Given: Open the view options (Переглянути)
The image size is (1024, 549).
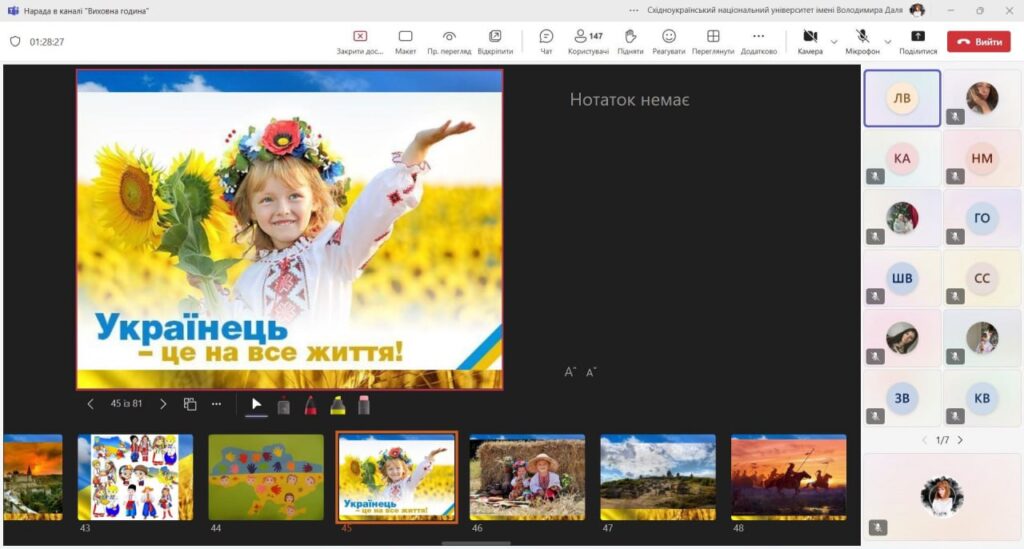Looking at the screenshot, I should pos(713,41).
